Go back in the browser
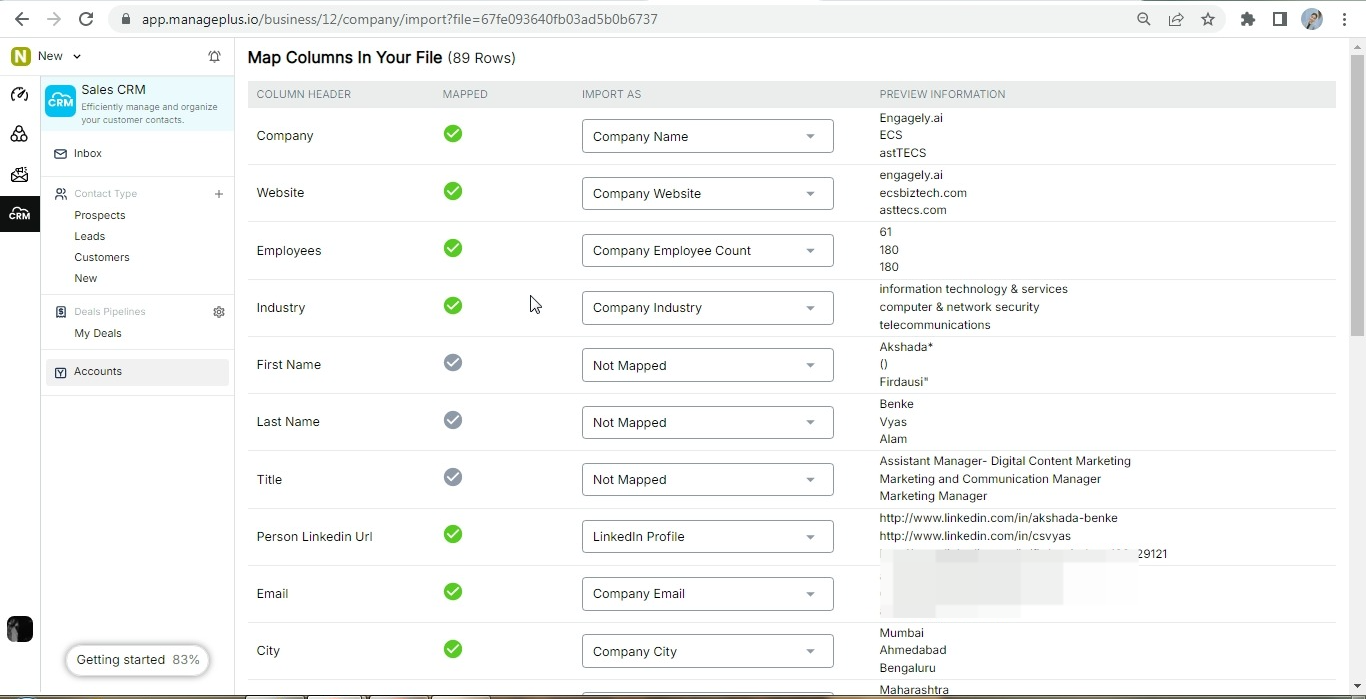This screenshot has height=699, width=1366. click(22, 19)
